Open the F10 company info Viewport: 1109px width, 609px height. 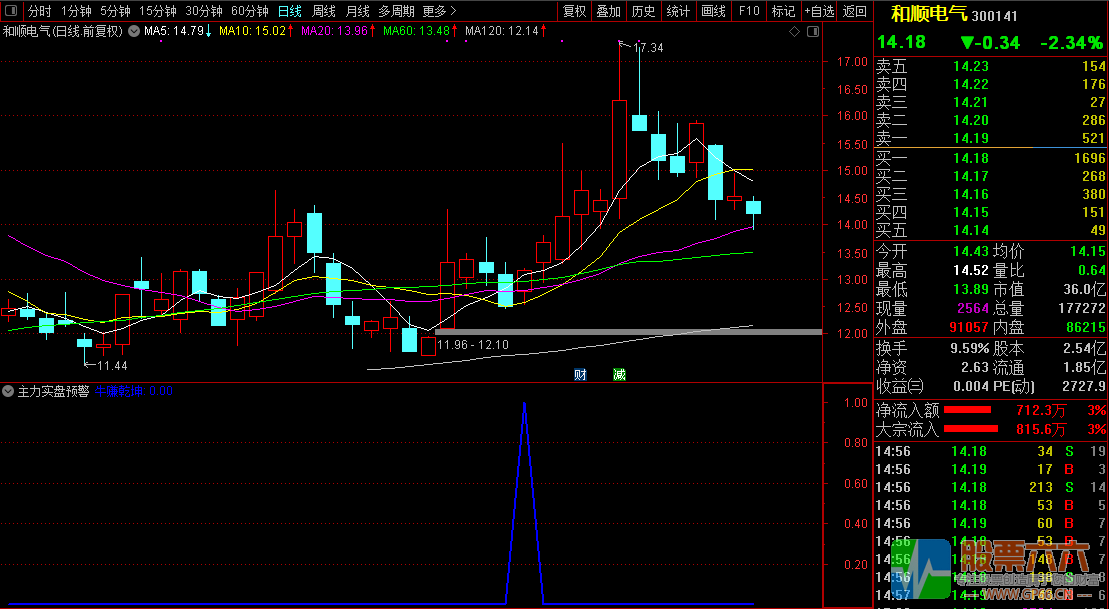click(748, 11)
